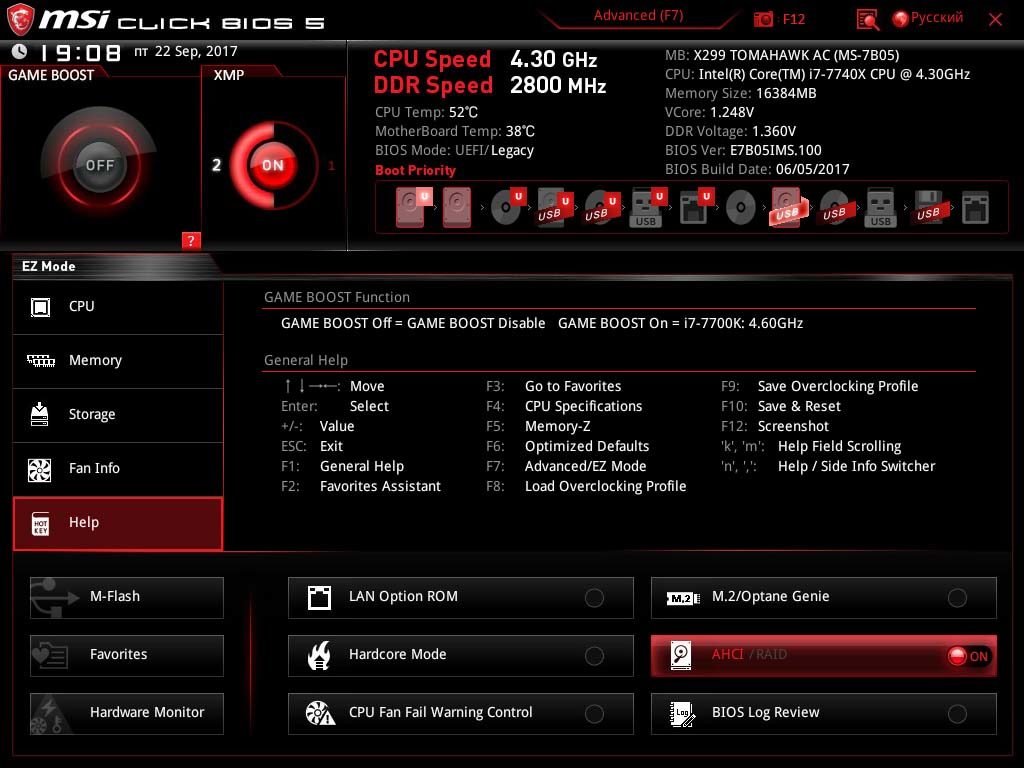Click the F5 Memory-Z help entry
Viewport: 1024px width, 768px height.
point(538,426)
